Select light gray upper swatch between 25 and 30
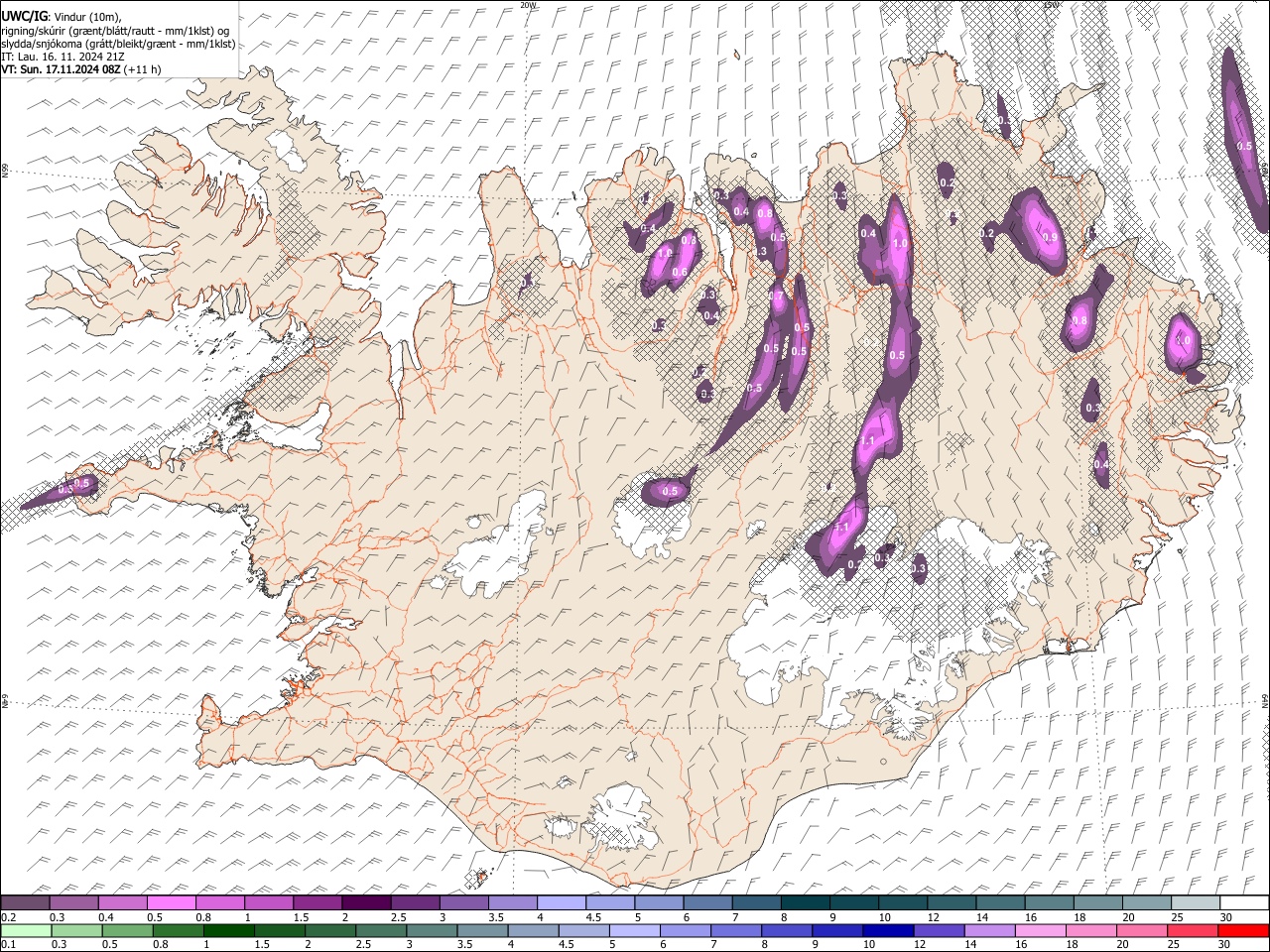This screenshot has height=952, width=1270. click(1194, 903)
